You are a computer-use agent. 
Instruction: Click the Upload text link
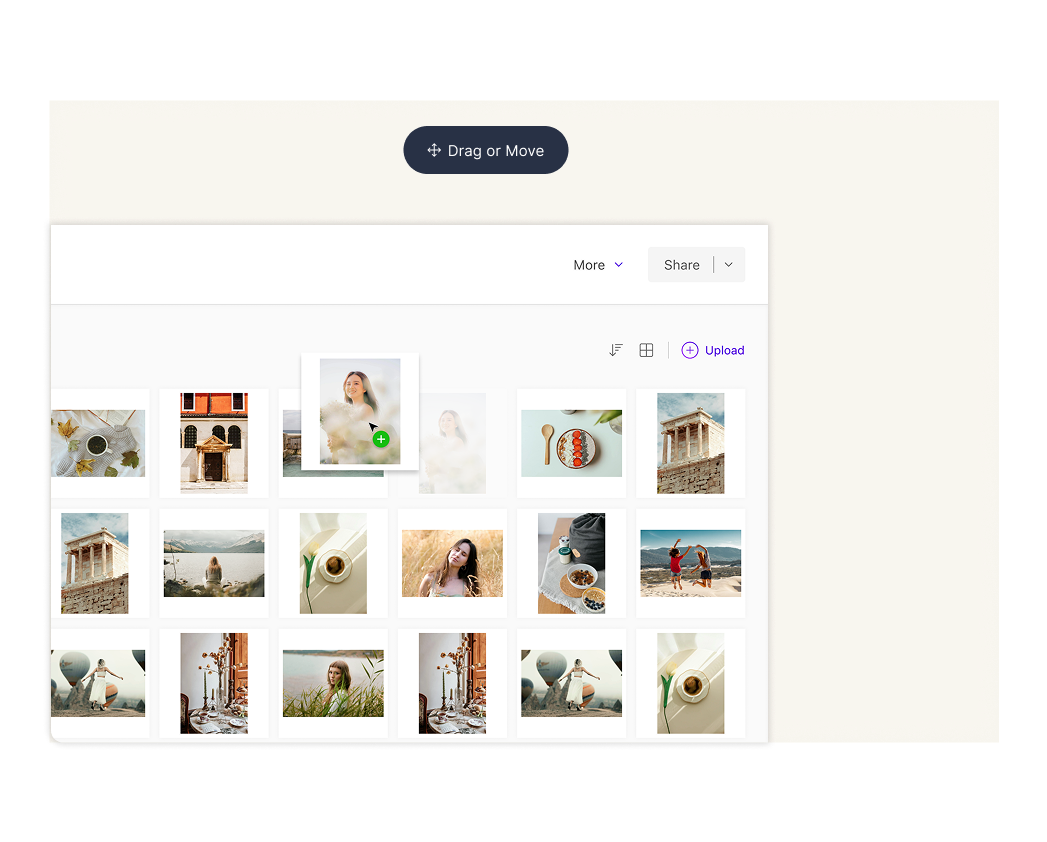tap(724, 350)
